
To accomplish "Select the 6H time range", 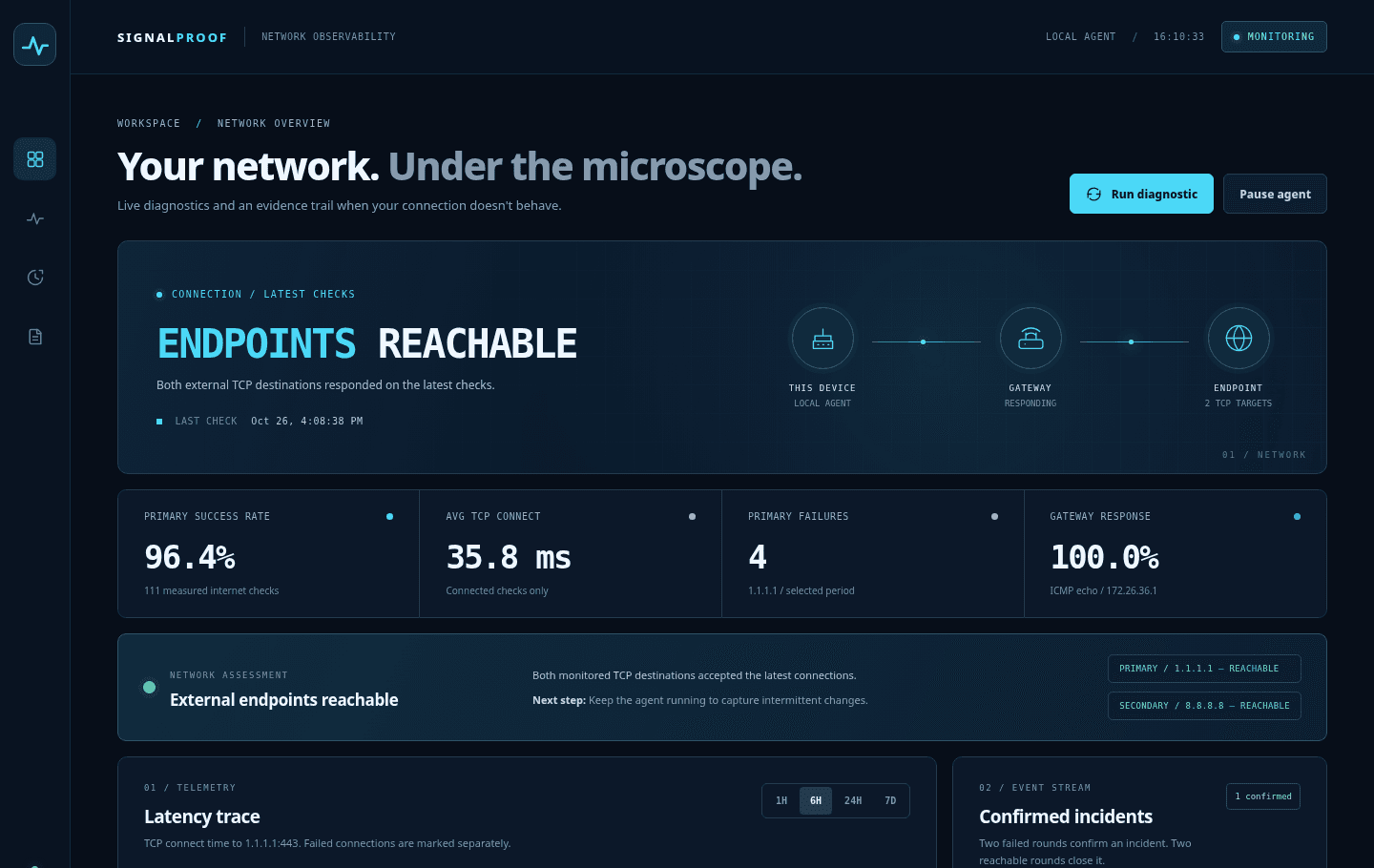I will (x=816, y=801).
